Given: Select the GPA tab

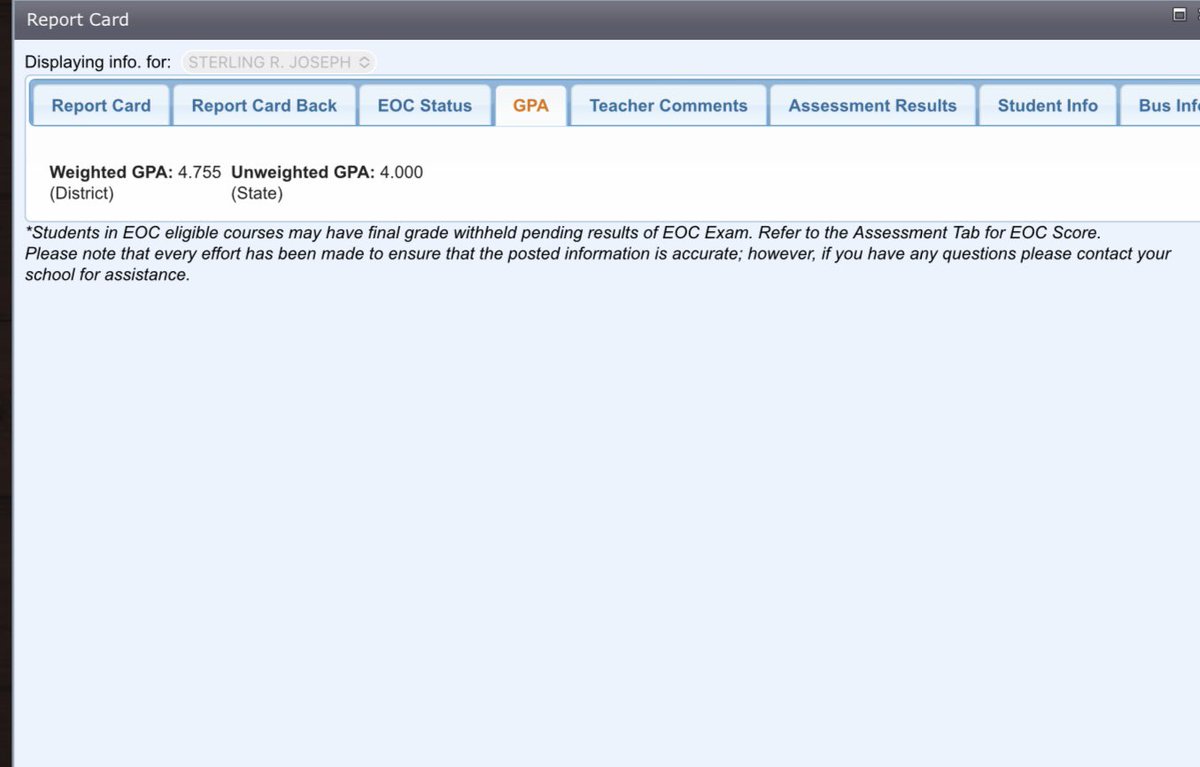Looking at the screenshot, I should [531, 105].
